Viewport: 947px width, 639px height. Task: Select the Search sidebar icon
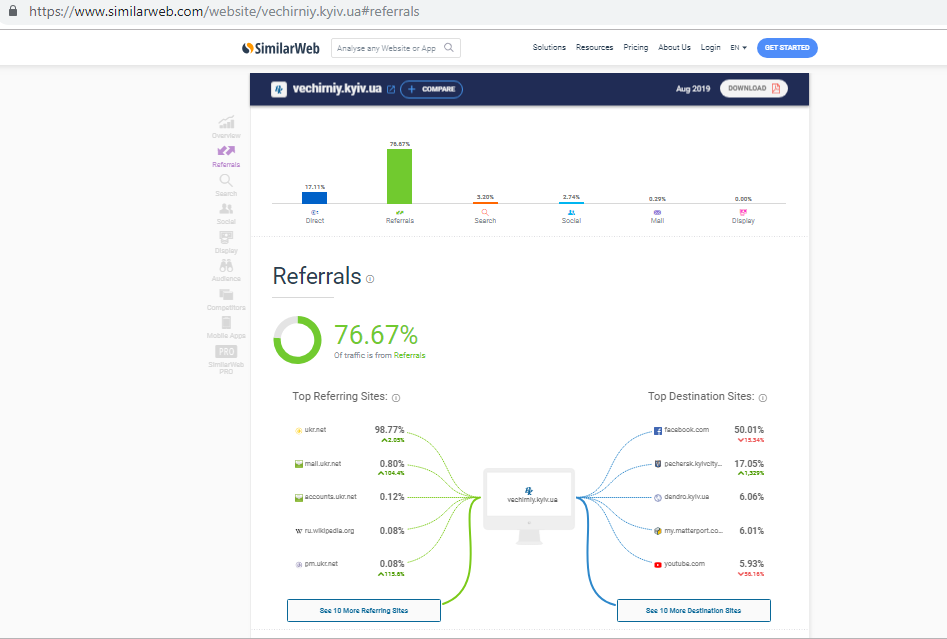tap(226, 181)
